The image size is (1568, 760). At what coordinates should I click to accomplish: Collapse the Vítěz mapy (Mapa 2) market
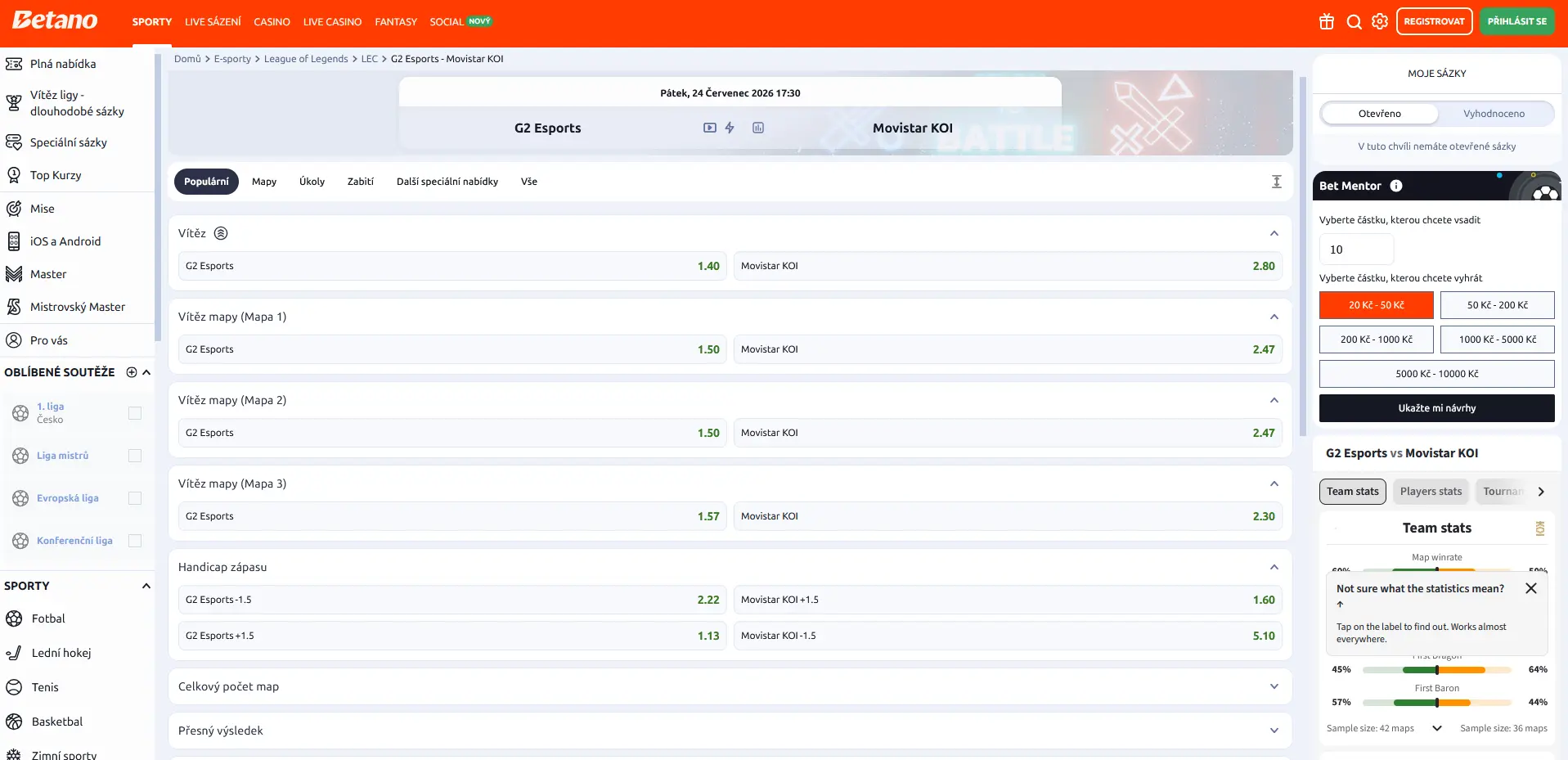1274,400
